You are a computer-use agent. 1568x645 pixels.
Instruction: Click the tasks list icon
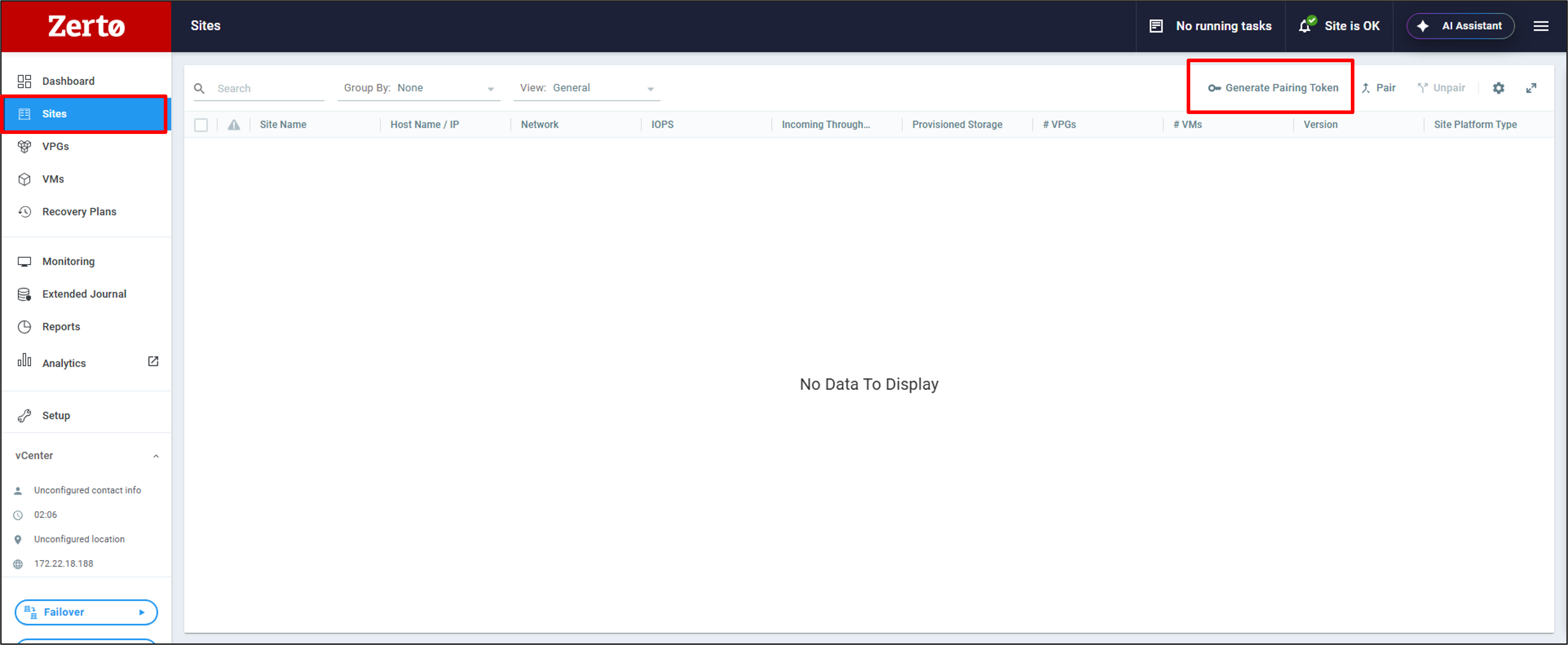1156,26
